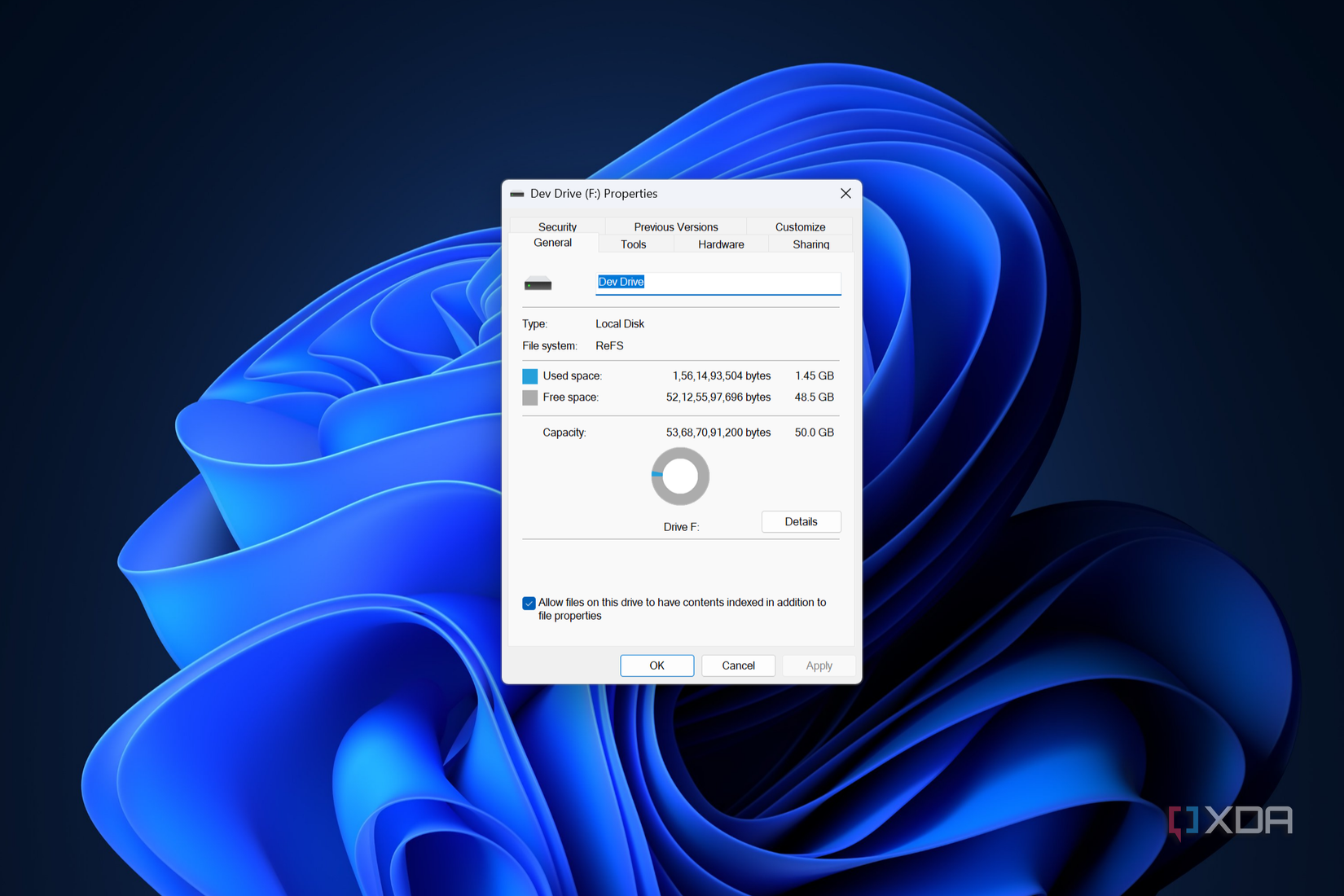Click the Details button

[x=801, y=521]
